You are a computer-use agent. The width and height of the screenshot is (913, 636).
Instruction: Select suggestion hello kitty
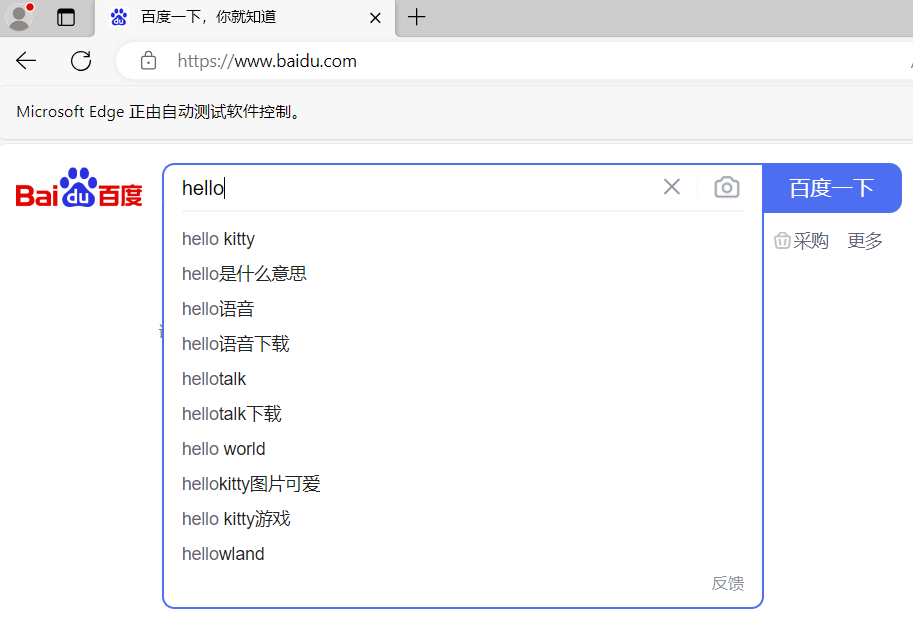point(462,239)
